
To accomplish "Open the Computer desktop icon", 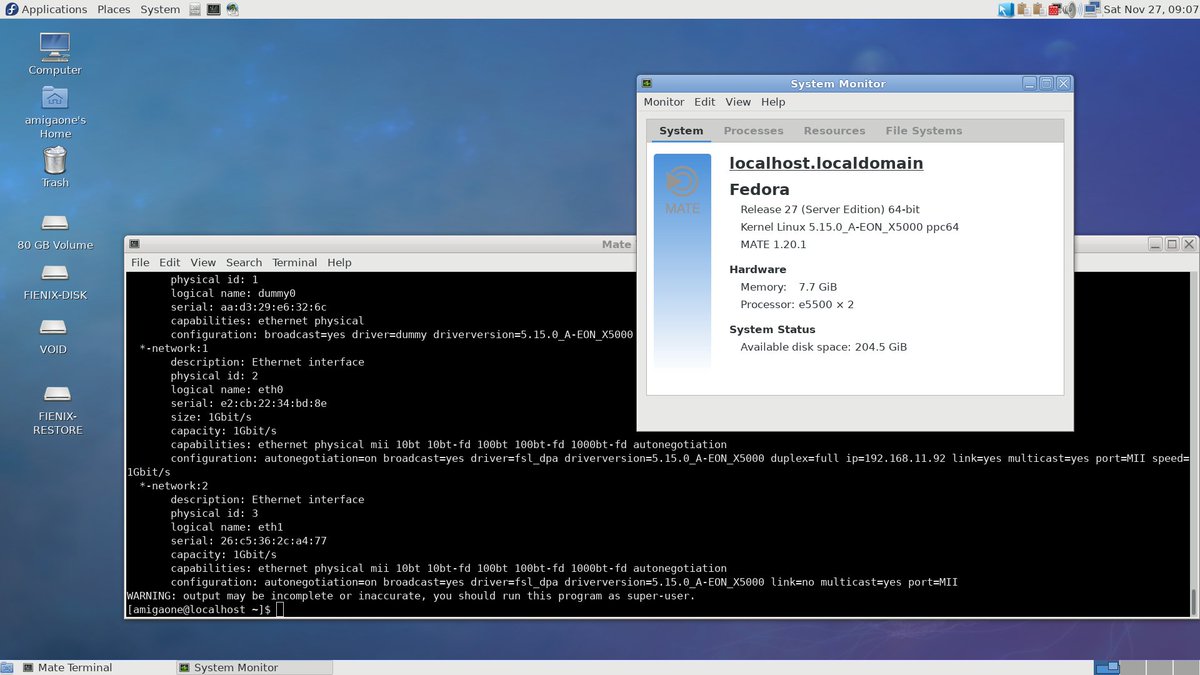I will (55, 54).
